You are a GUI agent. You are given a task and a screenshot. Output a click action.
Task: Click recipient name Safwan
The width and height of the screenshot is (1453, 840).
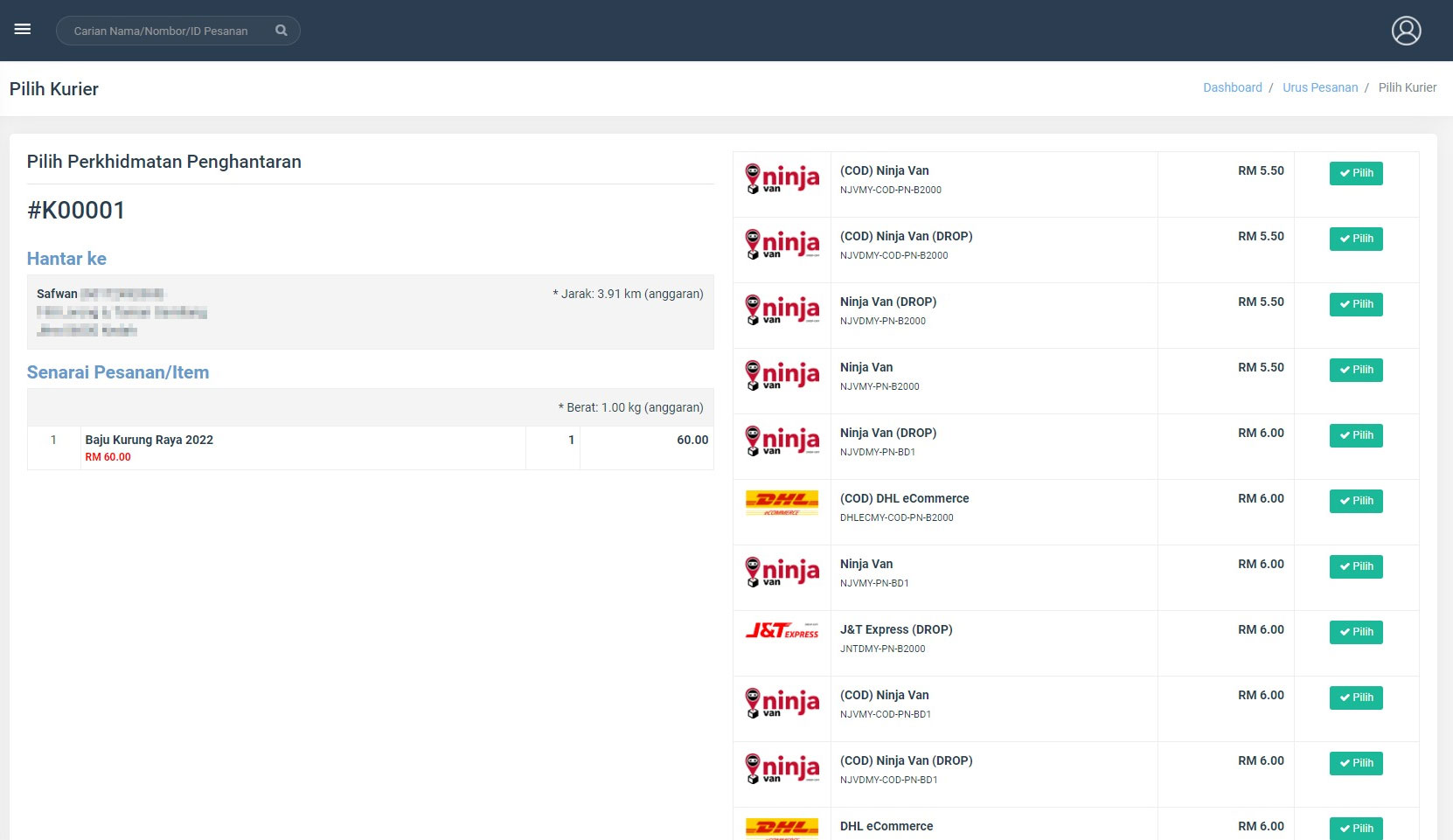coord(57,294)
